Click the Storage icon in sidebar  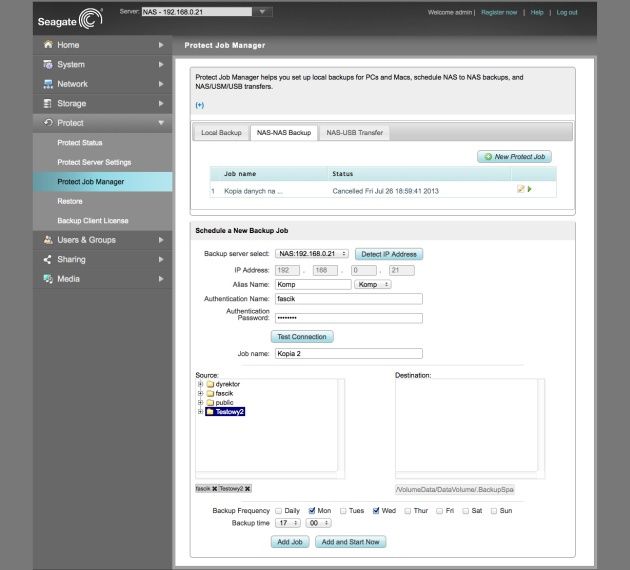[x=47, y=103]
